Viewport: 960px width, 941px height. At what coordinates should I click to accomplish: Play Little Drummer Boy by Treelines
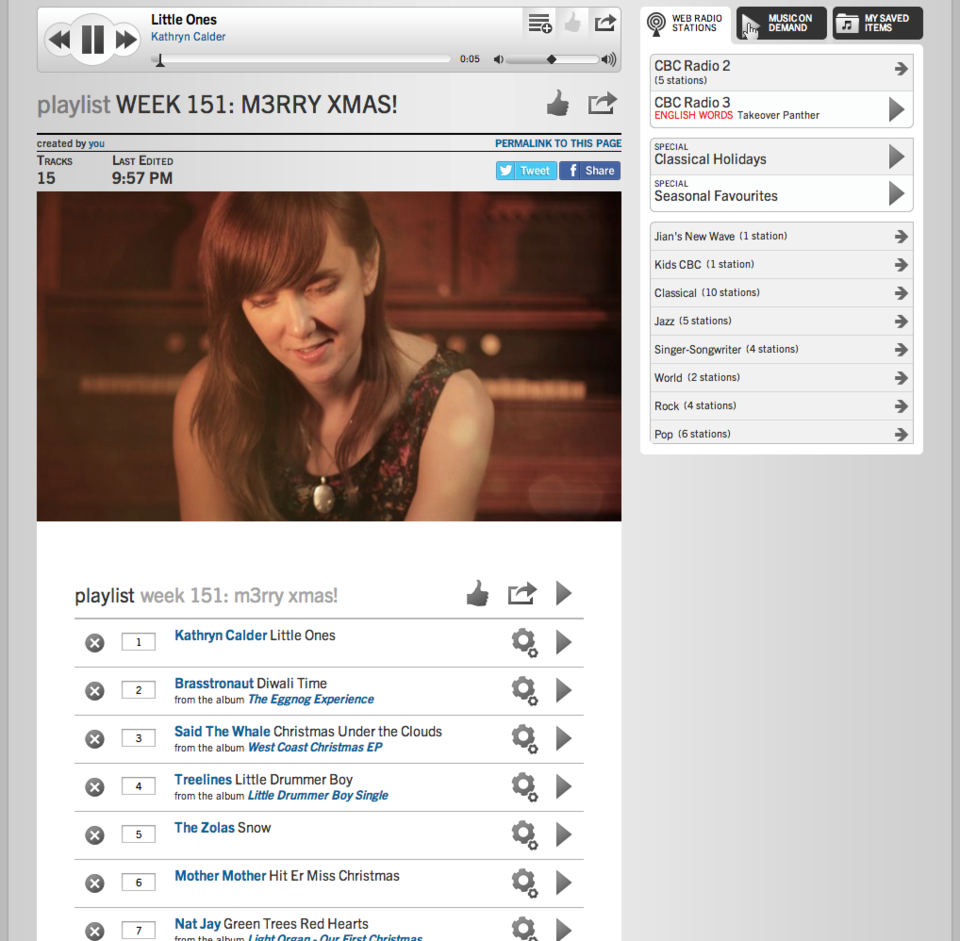pyautogui.click(x=563, y=787)
